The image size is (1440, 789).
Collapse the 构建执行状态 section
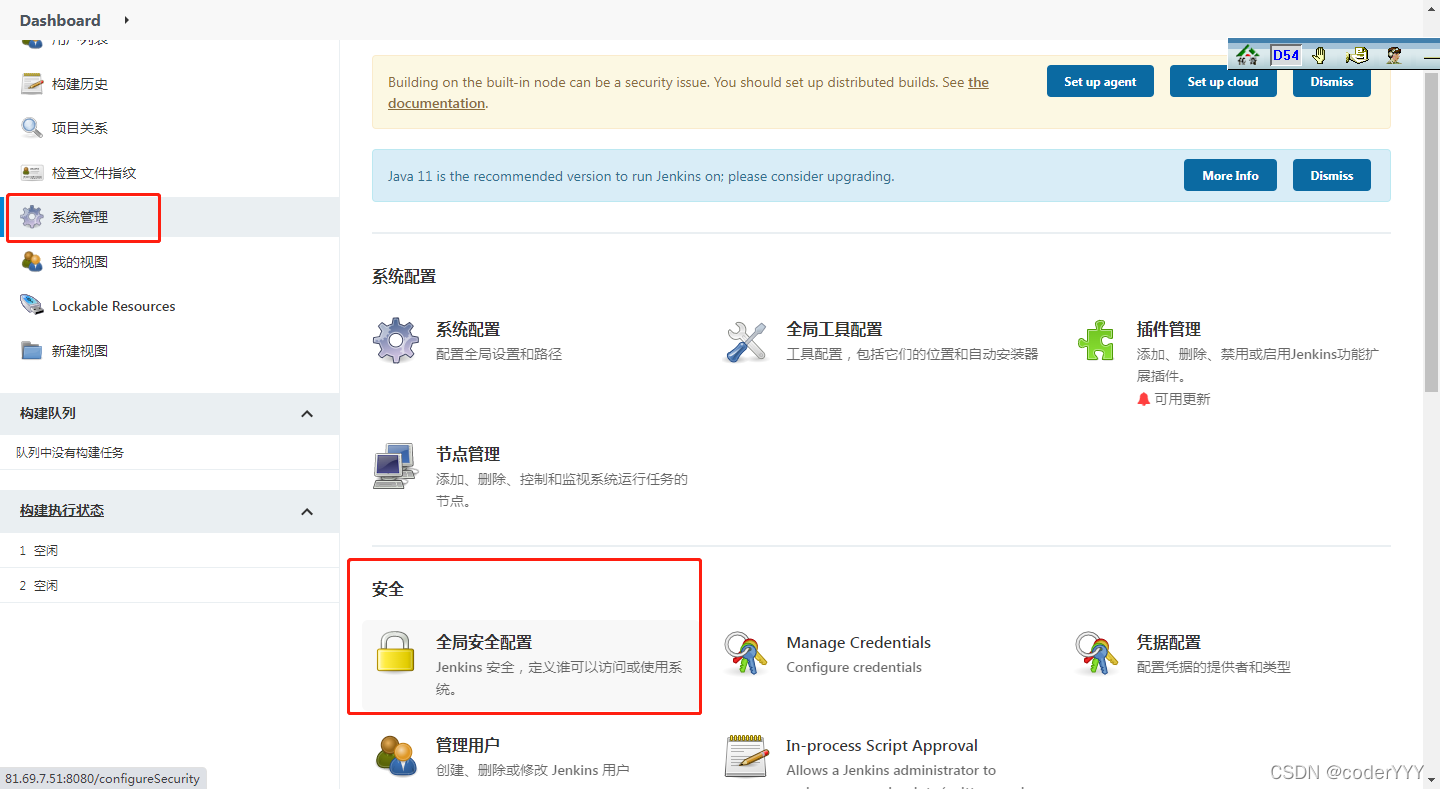pyautogui.click(x=307, y=511)
